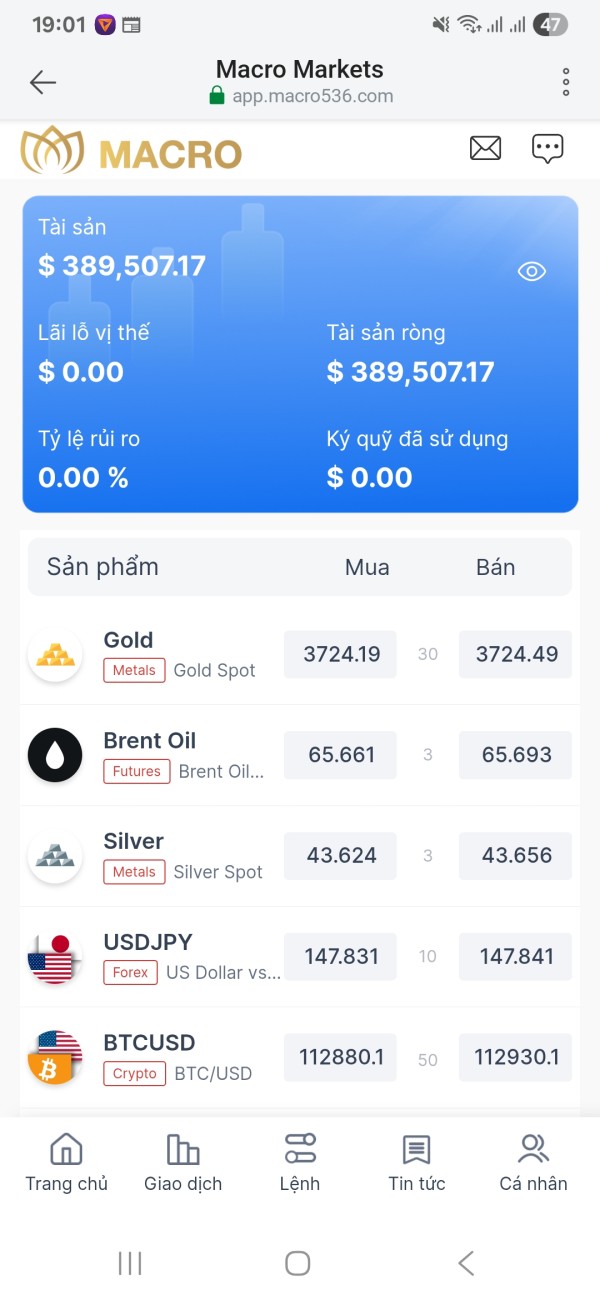This screenshot has width=600, height=1300.
Task: Open the Cá nhân profile tab
Action: point(533,1162)
